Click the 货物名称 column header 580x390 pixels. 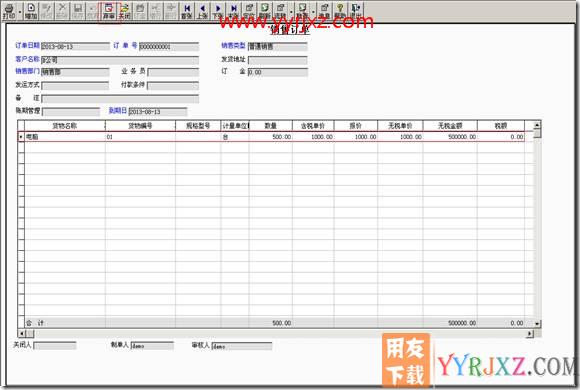click(x=65, y=126)
